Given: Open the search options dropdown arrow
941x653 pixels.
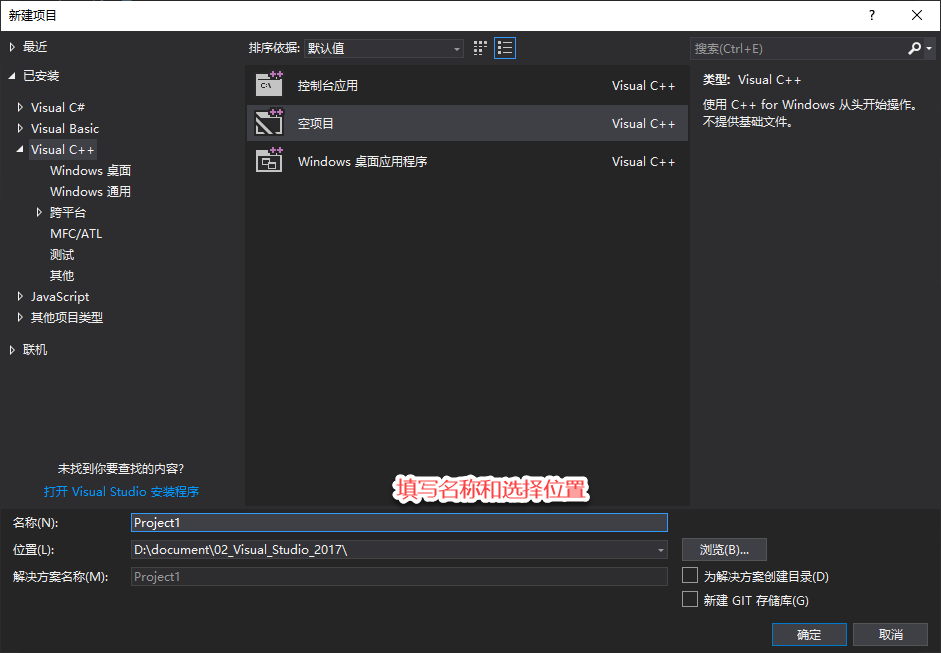Looking at the screenshot, I should pyautogui.click(x=928, y=48).
